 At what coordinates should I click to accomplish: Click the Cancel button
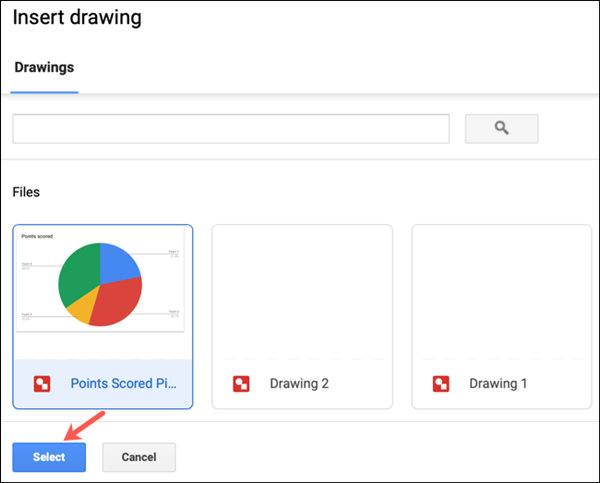click(x=139, y=457)
